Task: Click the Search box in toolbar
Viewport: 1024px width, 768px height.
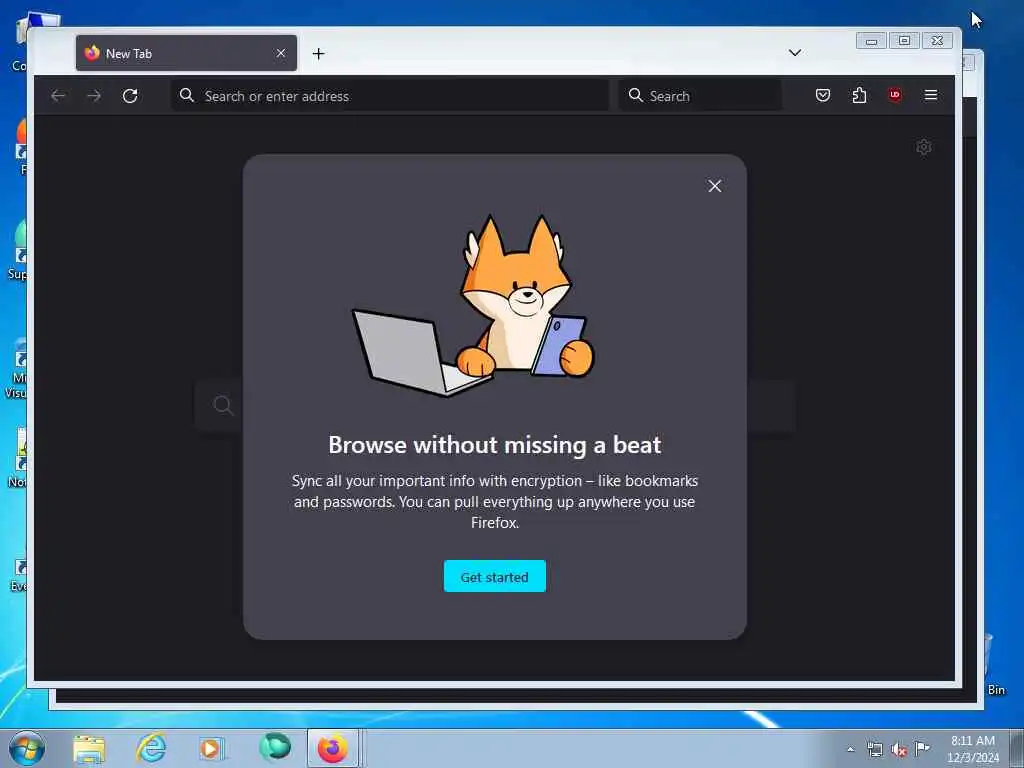Action: [699, 96]
